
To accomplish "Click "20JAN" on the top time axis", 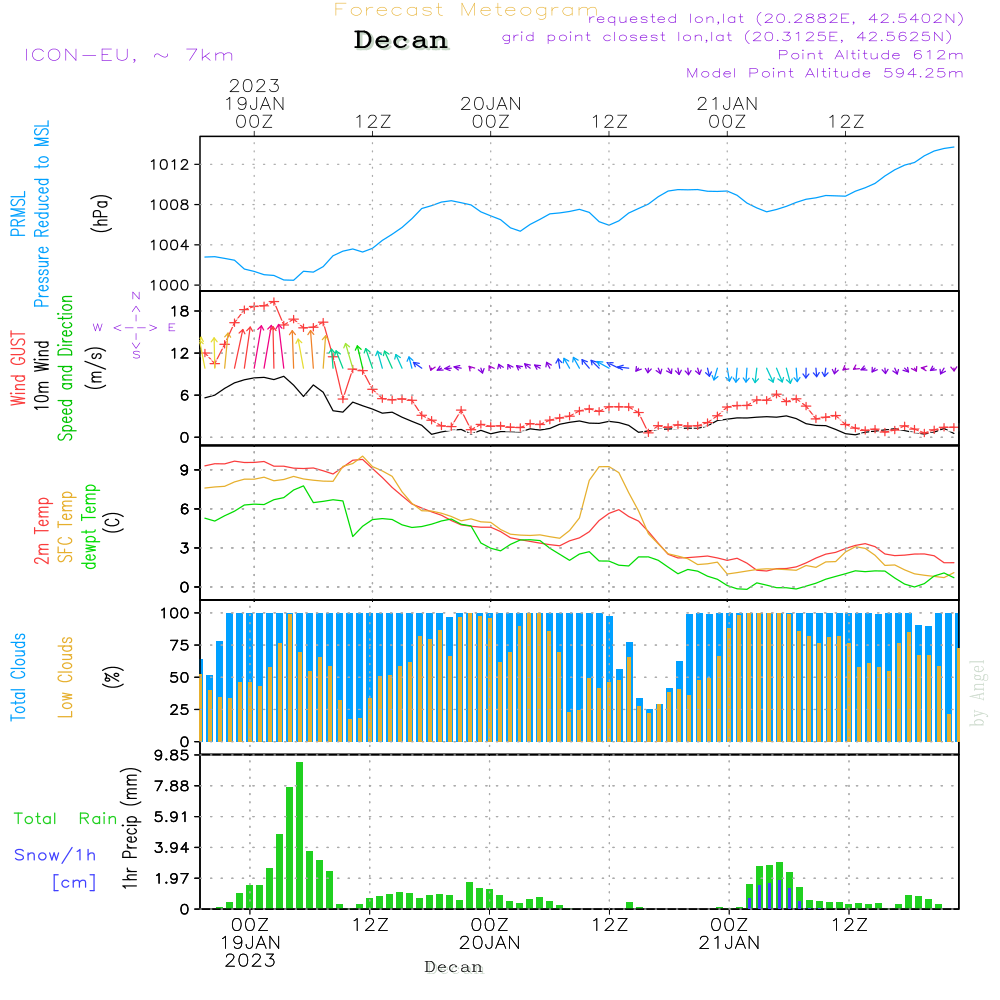I will [x=490, y=104].
